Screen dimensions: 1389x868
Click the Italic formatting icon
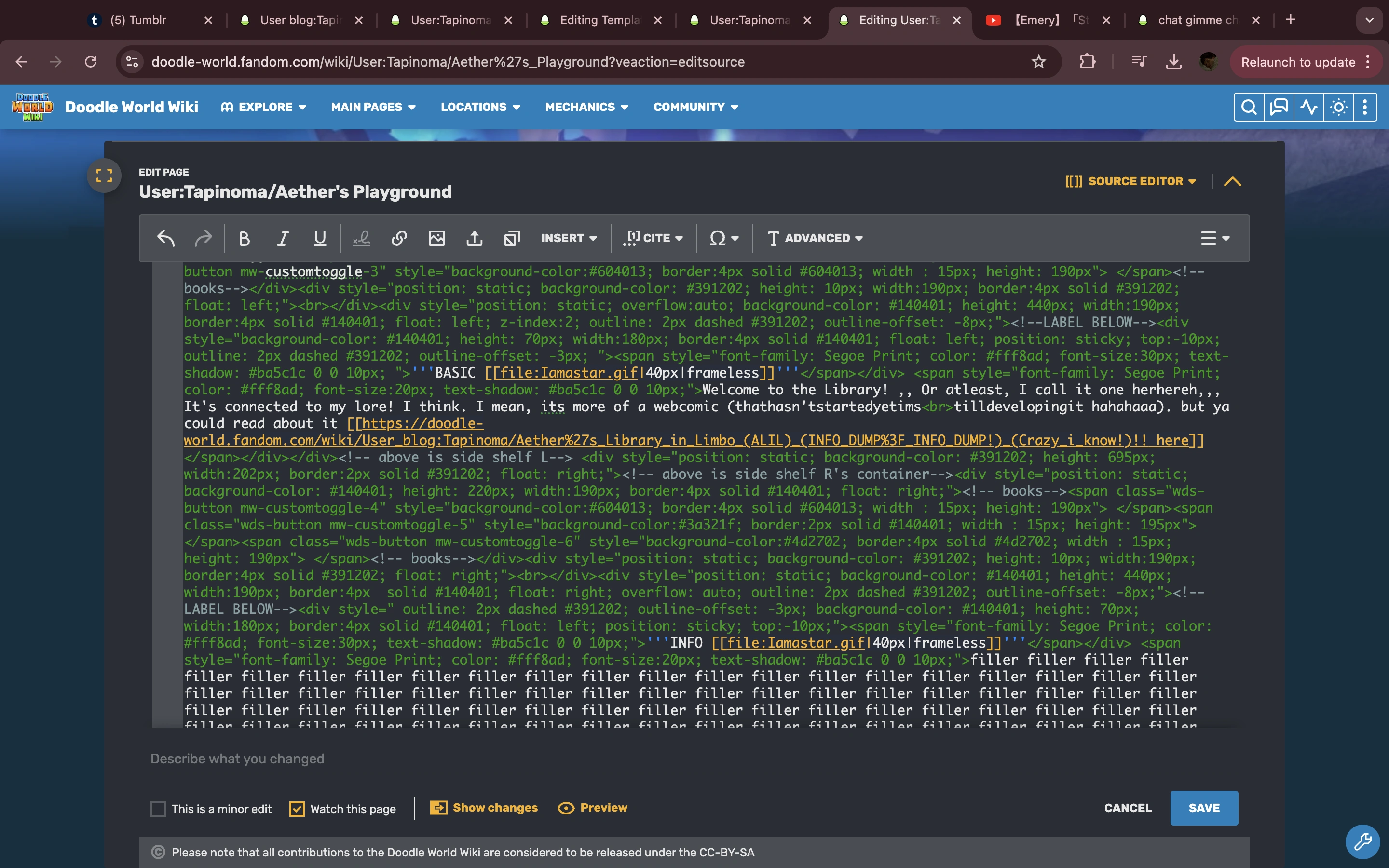click(283, 238)
